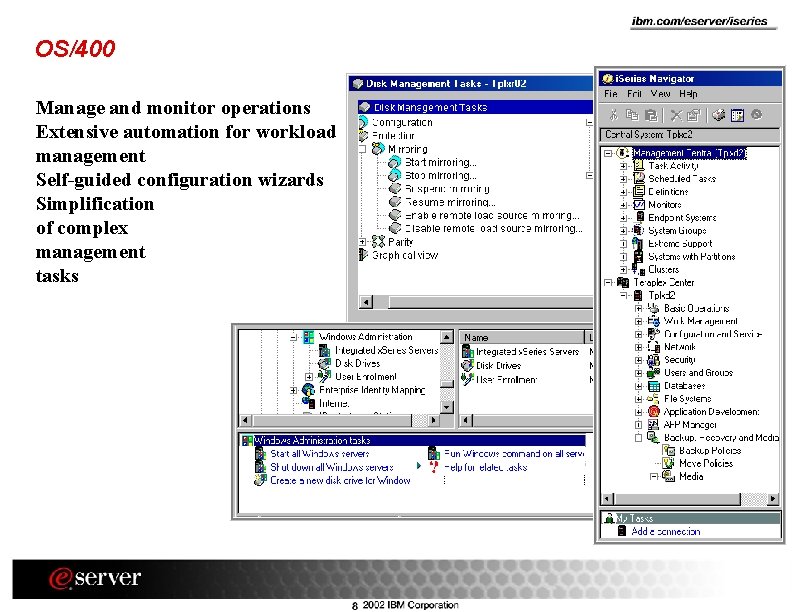Click 'Help for related tasks' link
The image size is (792, 612).
[486, 467]
